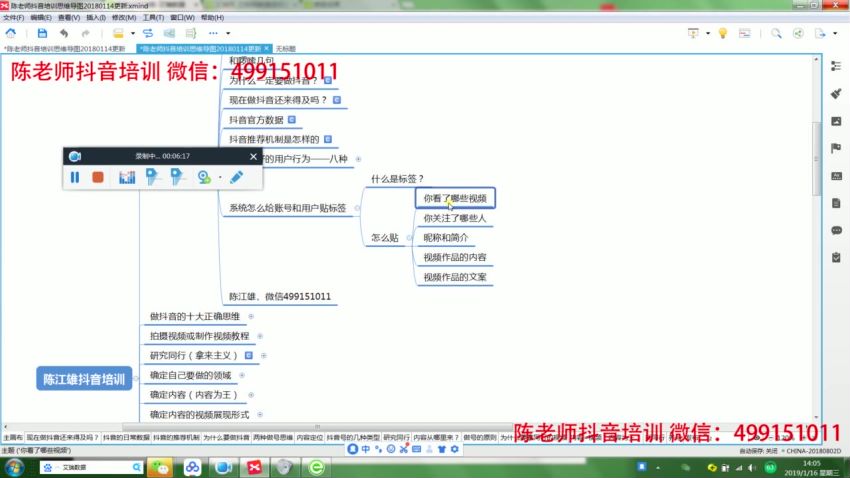
Task: Close the recorder floating toolbar
Action: (x=253, y=156)
